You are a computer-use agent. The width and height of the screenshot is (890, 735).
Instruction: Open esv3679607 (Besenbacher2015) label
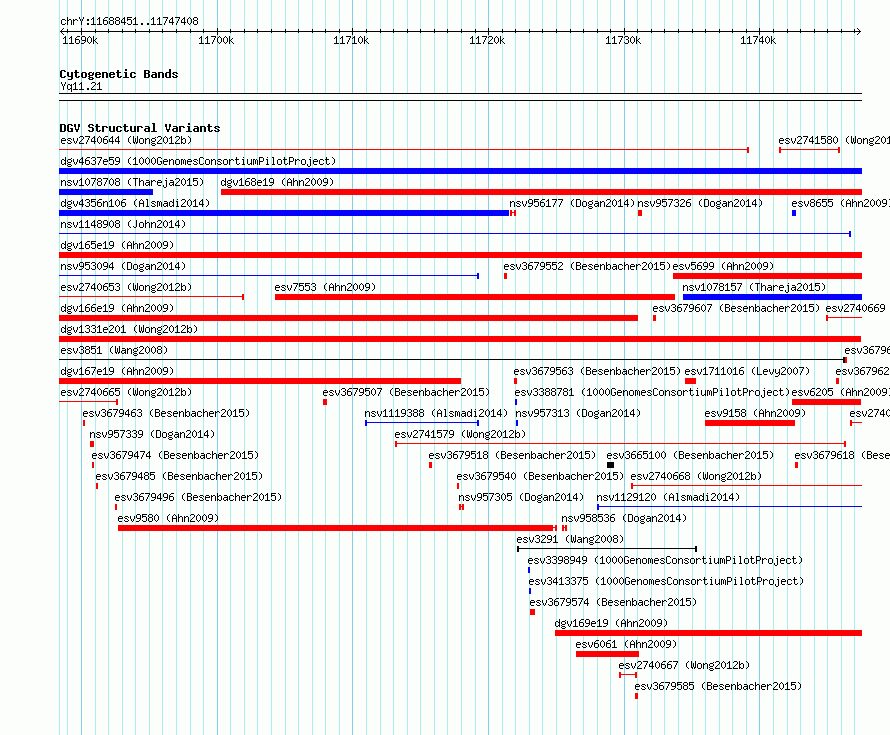(736, 308)
